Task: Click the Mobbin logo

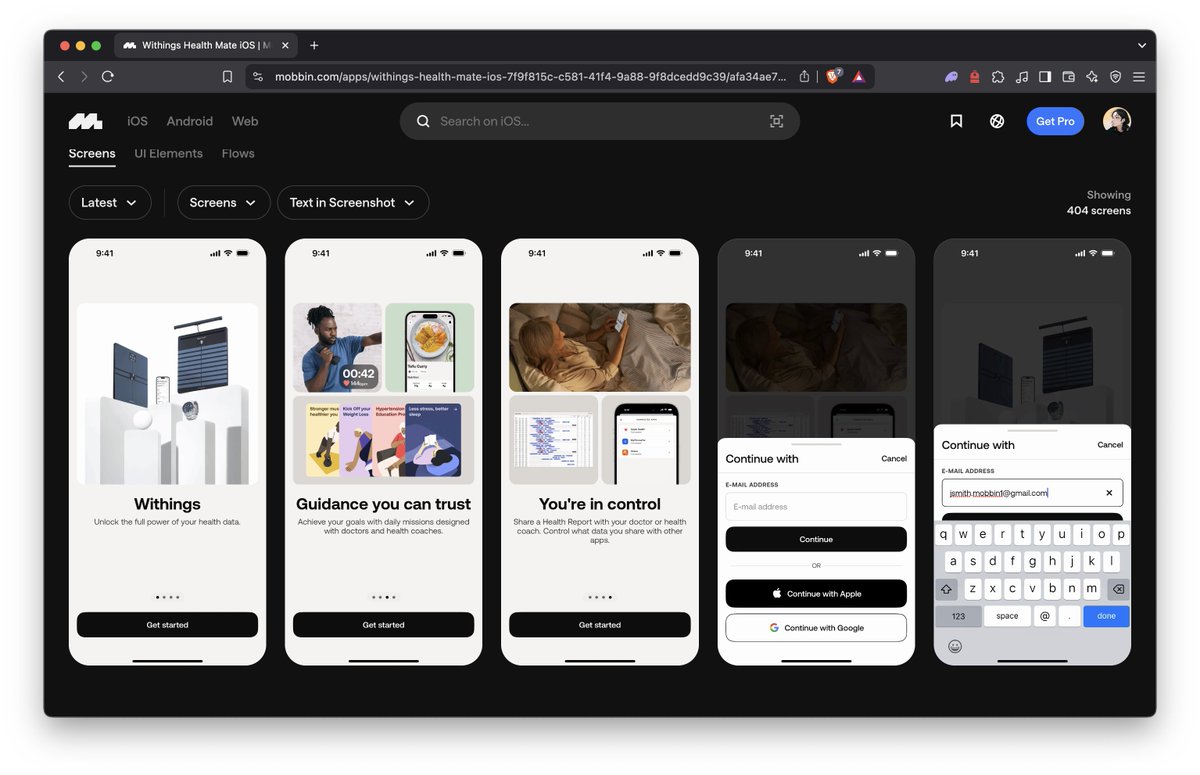Action: [x=86, y=121]
